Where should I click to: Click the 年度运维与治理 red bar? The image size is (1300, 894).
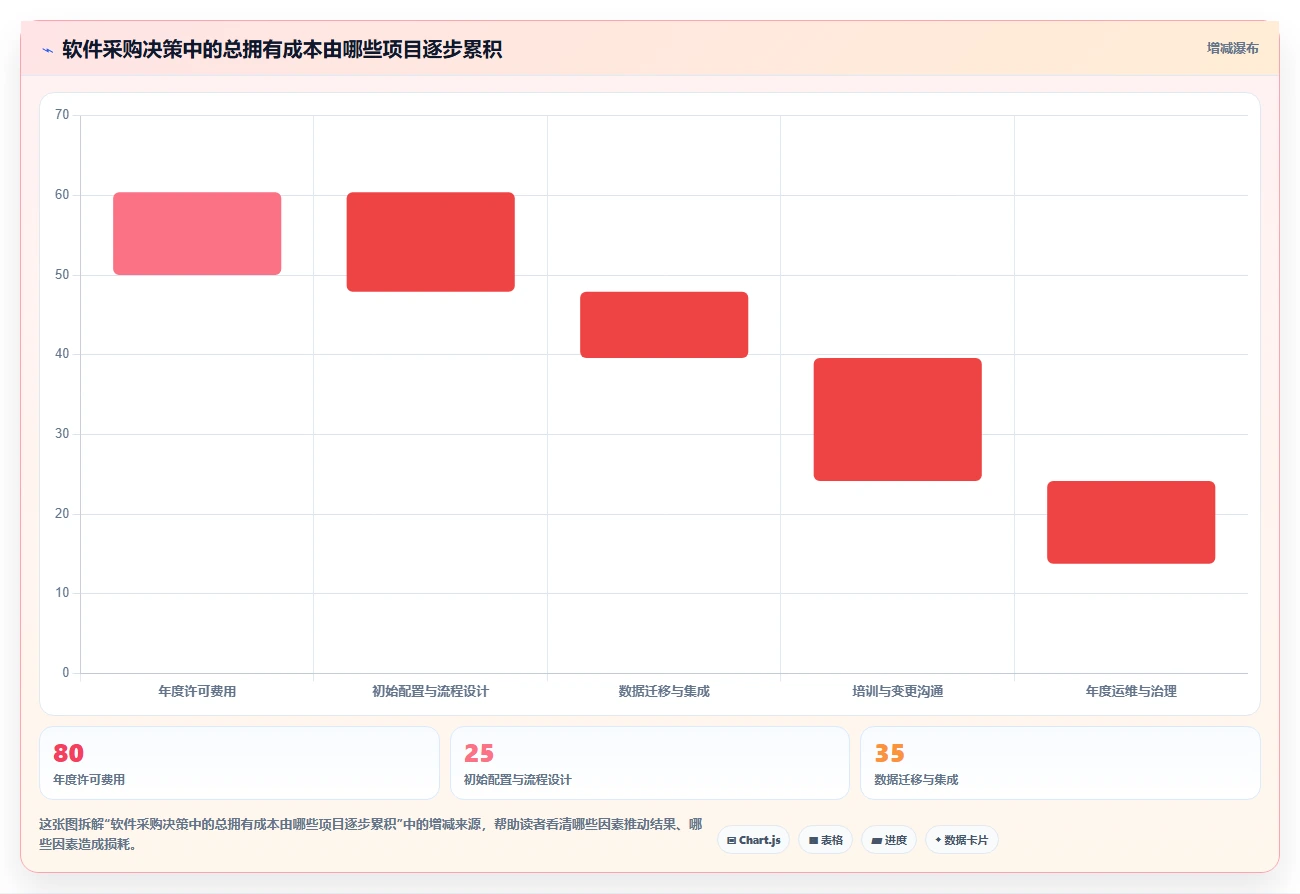click(x=1131, y=522)
